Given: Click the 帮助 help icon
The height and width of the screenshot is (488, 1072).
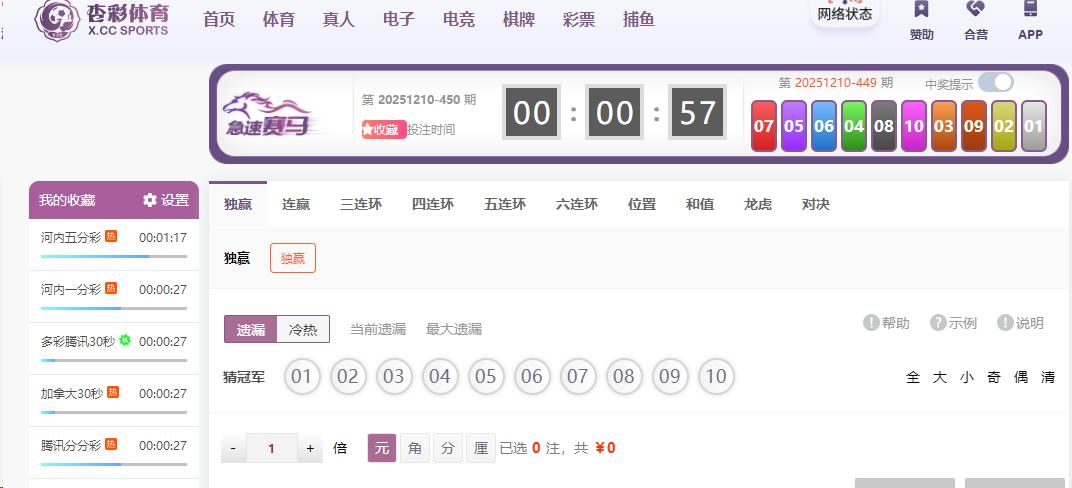Looking at the screenshot, I should click(x=871, y=323).
